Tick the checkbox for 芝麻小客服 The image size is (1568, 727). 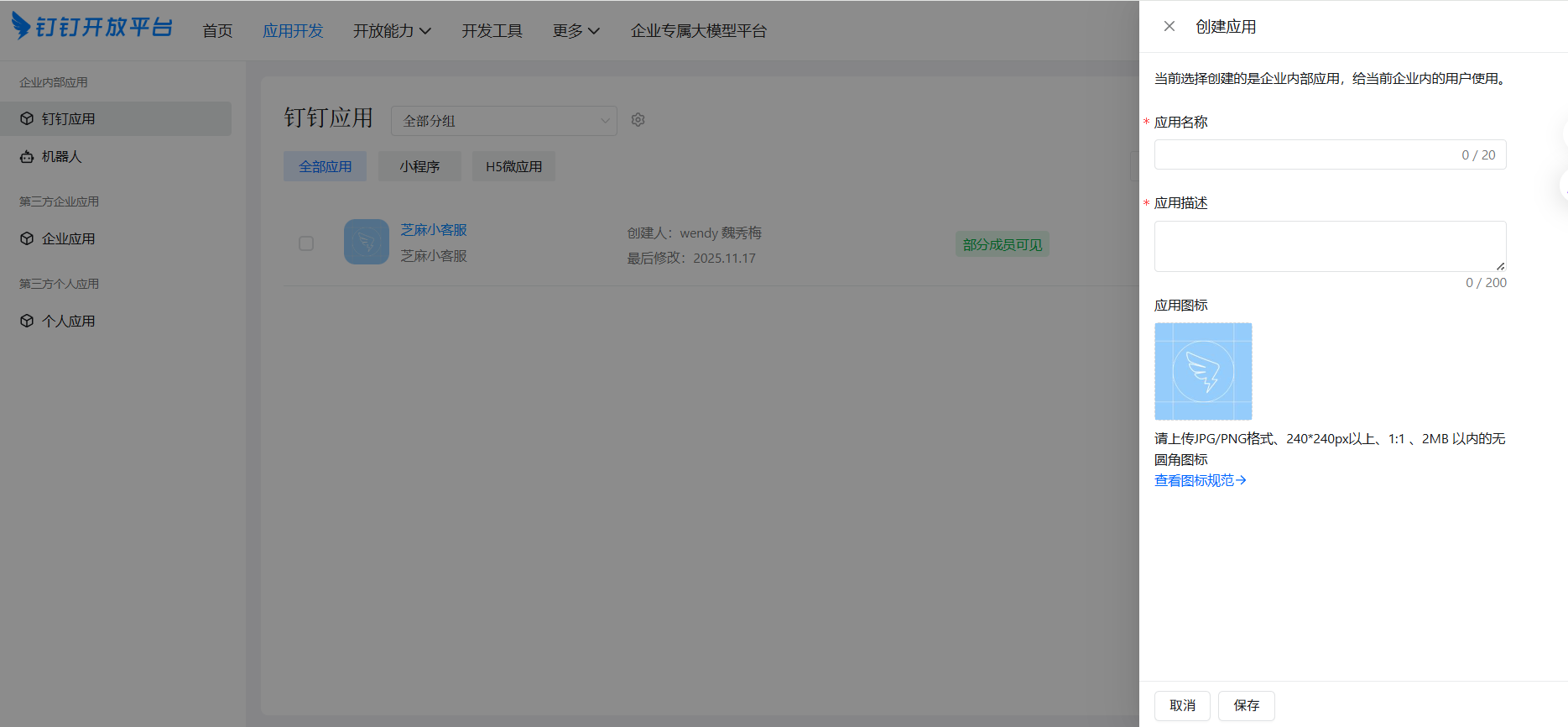[306, 243]
